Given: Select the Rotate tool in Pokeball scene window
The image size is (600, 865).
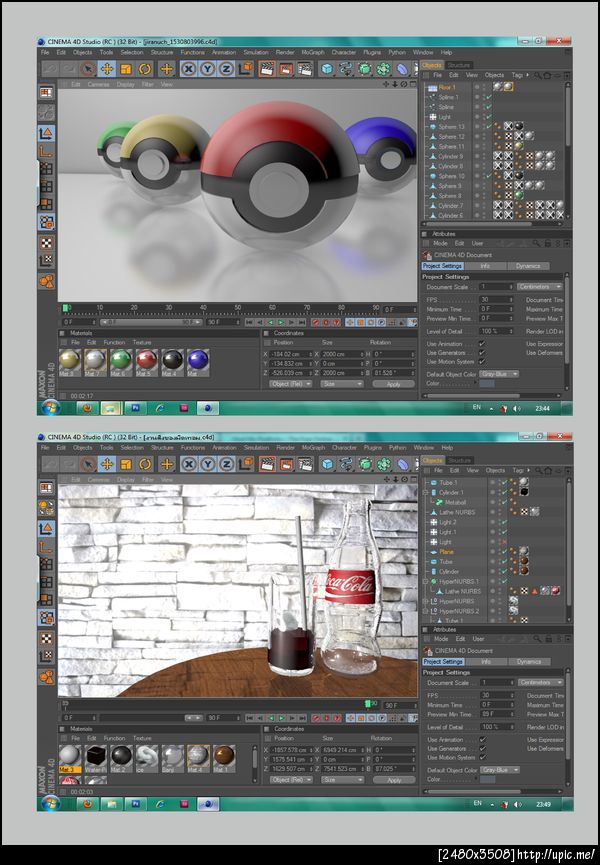Looking at the screenshot, I should tap(144, 69).
